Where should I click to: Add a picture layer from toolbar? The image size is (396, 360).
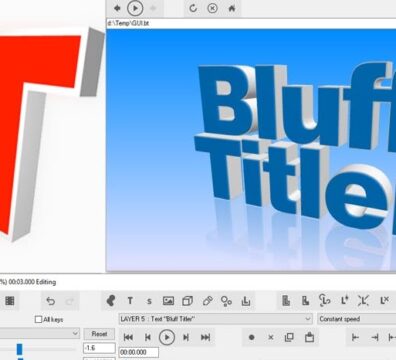point(168,301)
